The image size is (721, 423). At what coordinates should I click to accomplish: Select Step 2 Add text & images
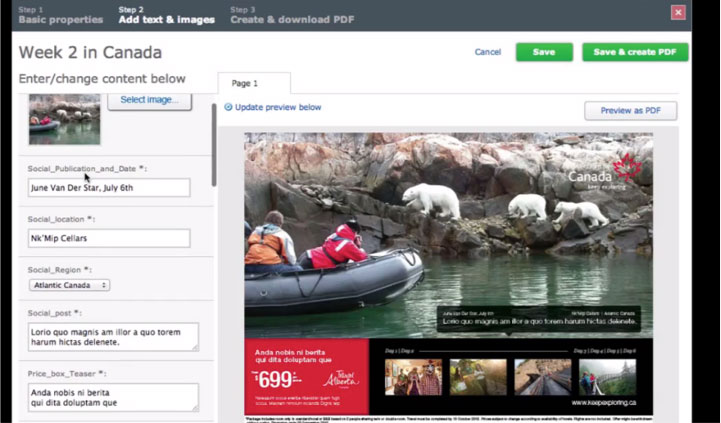[x=166, y=15]
